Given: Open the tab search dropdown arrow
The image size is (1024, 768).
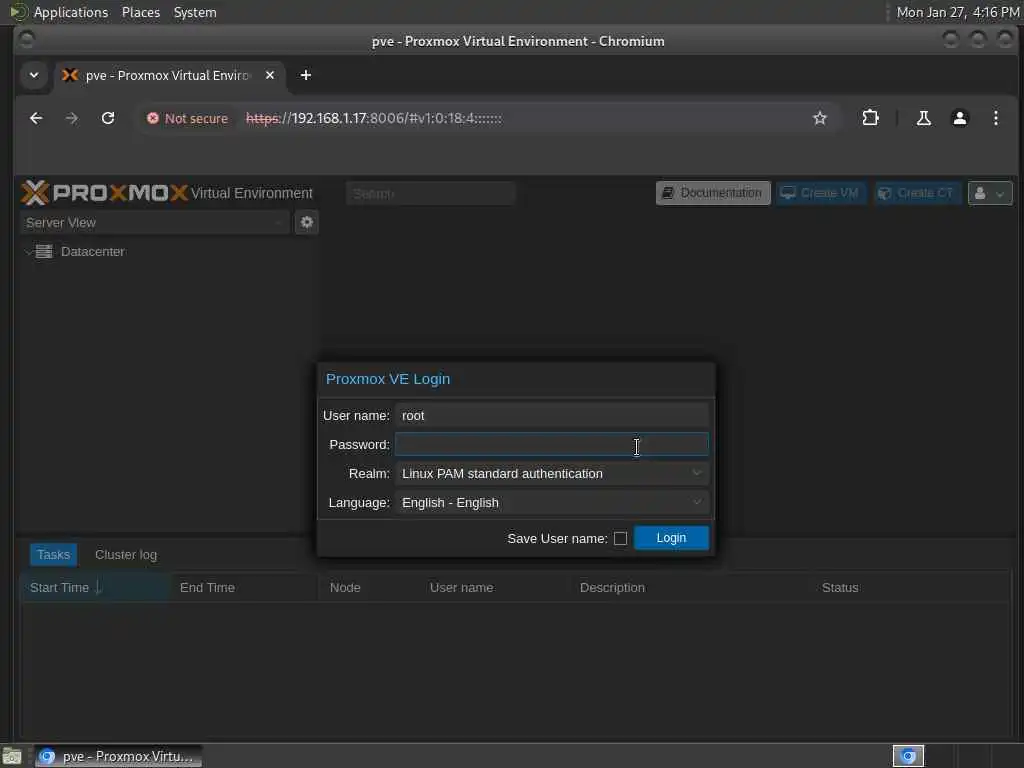Looking at the screenshot, I should pyautogui.click(x=34, y=75).
